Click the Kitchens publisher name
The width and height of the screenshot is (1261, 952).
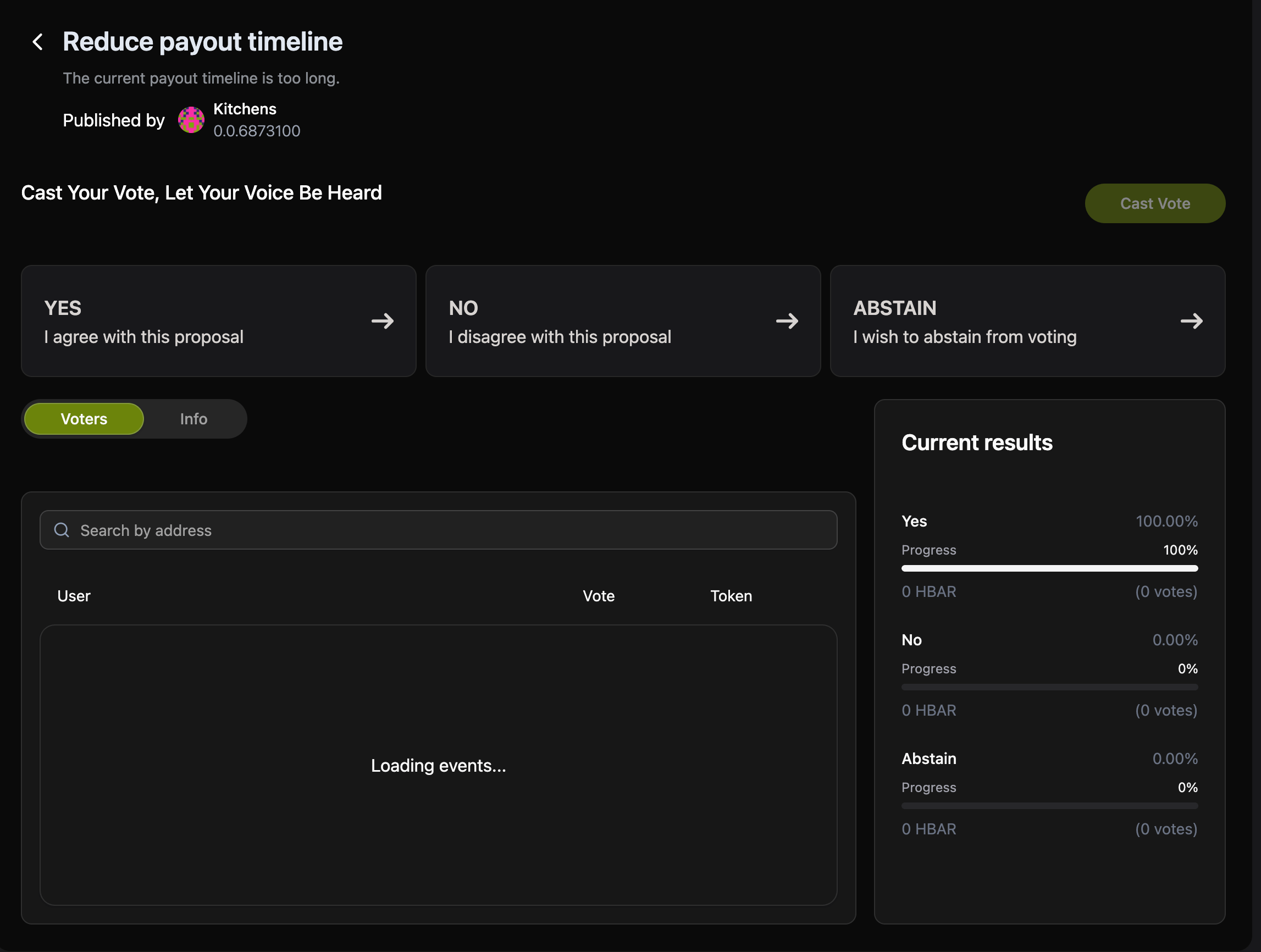click(x=245, y=109)
